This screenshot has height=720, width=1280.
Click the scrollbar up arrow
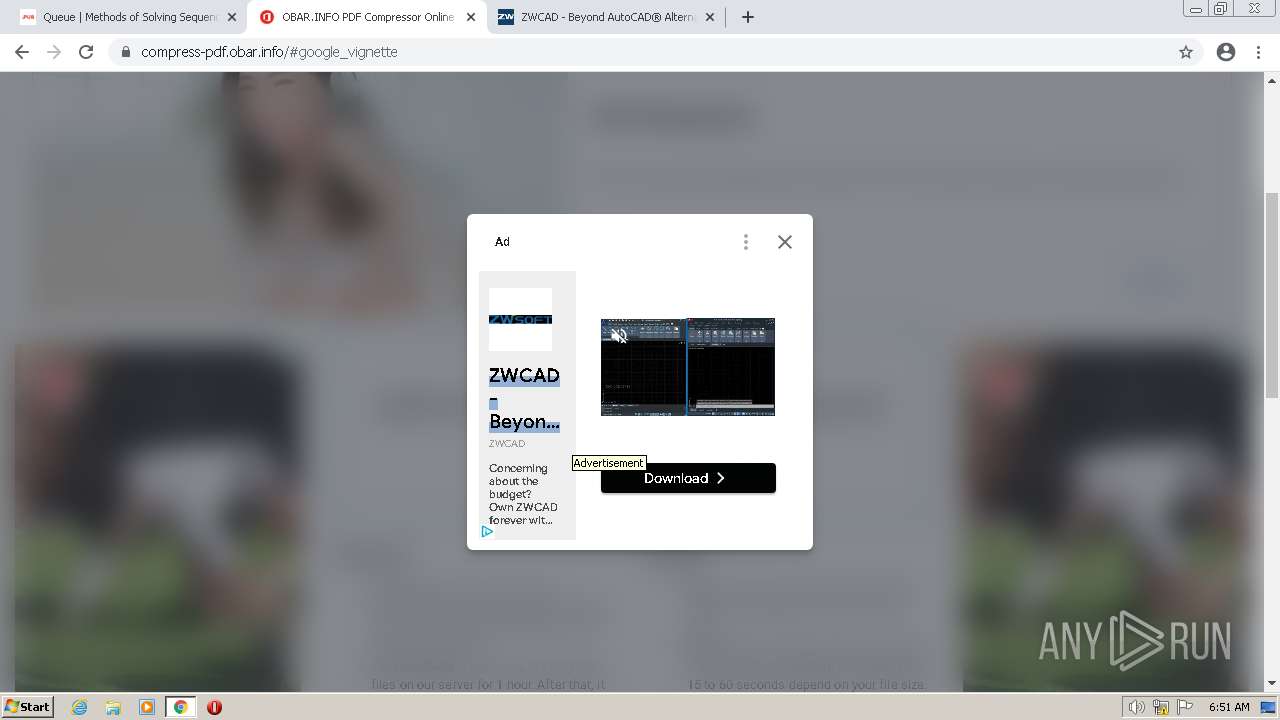click(1272, 80)
